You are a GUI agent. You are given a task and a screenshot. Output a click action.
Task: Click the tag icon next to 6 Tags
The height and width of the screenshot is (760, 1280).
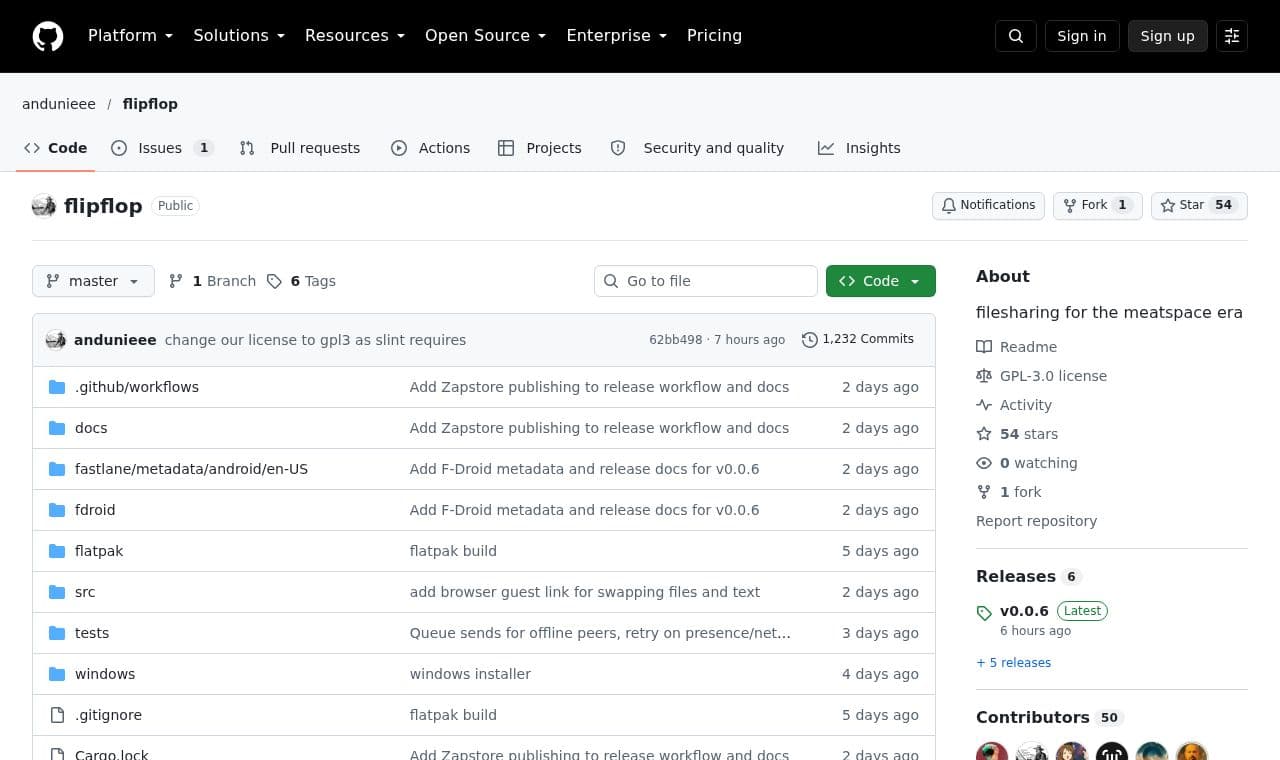274,281
